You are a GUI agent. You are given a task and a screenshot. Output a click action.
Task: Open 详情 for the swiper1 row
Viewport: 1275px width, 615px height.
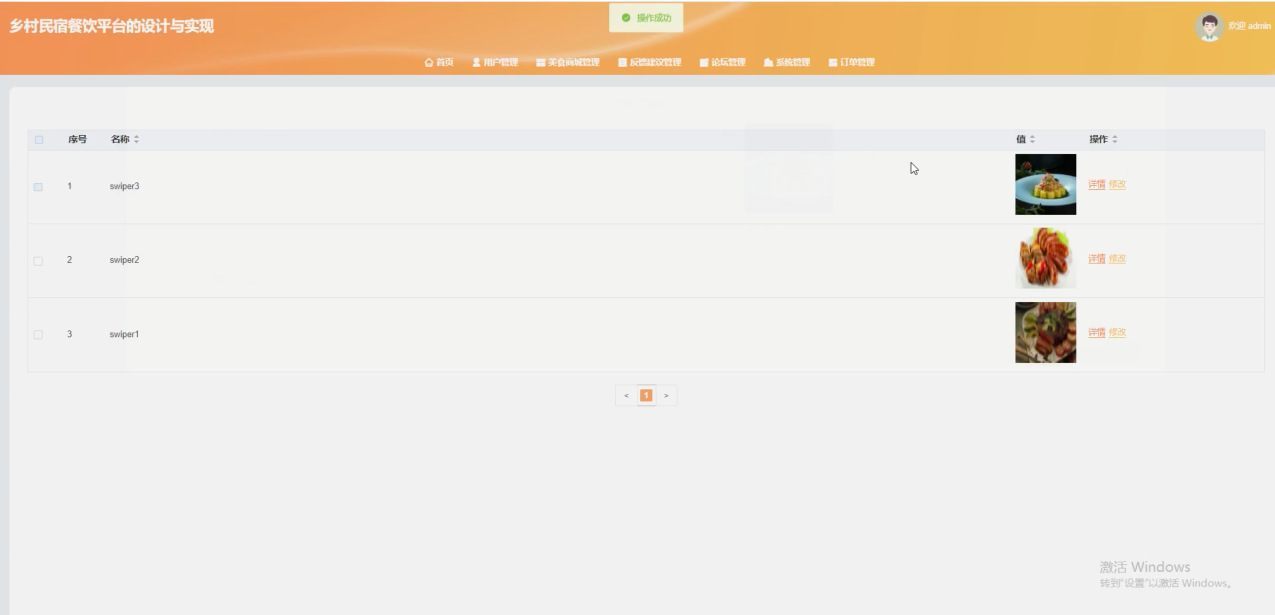(x=1097, y=333)
